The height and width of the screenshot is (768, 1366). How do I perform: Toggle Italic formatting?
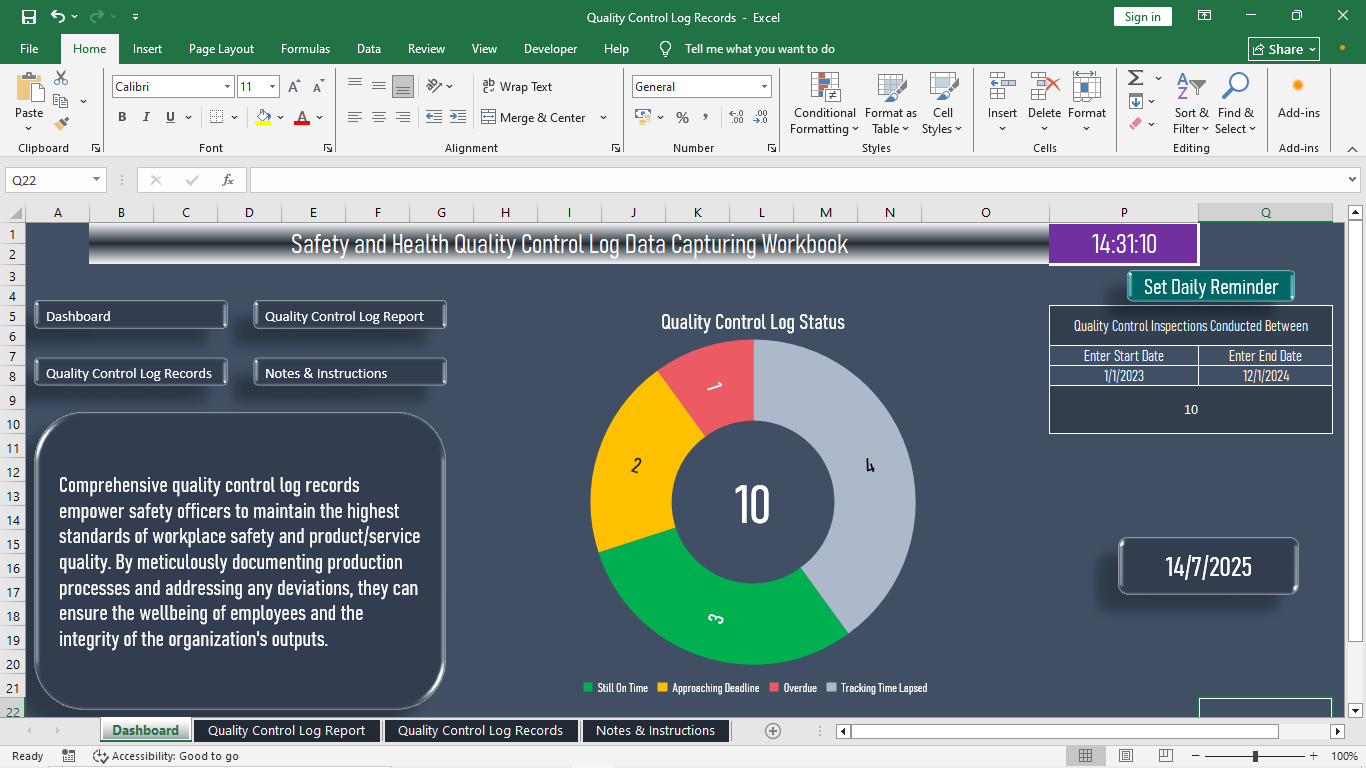[146, 117]
